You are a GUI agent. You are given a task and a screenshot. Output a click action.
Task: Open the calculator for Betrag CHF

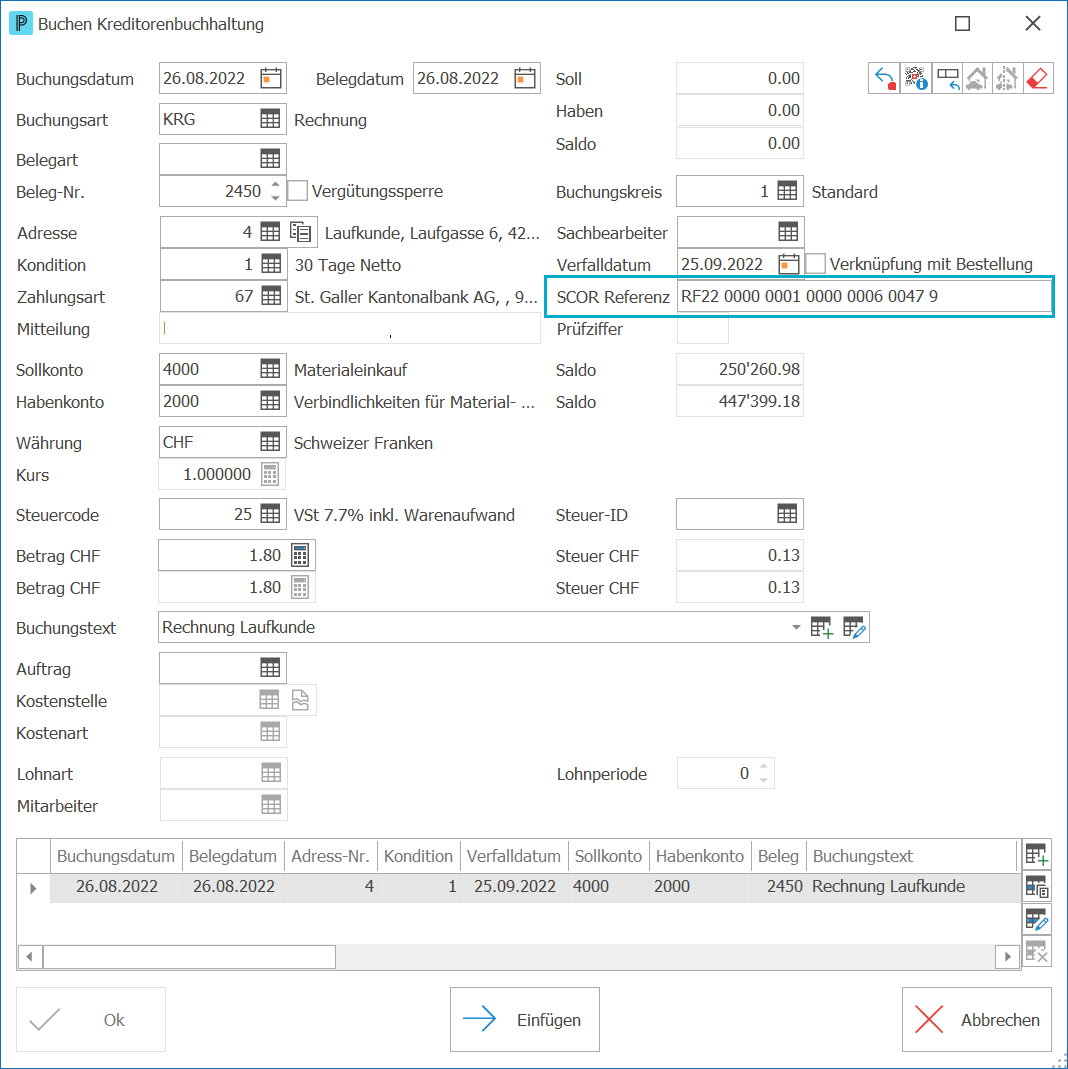(300, 556)
